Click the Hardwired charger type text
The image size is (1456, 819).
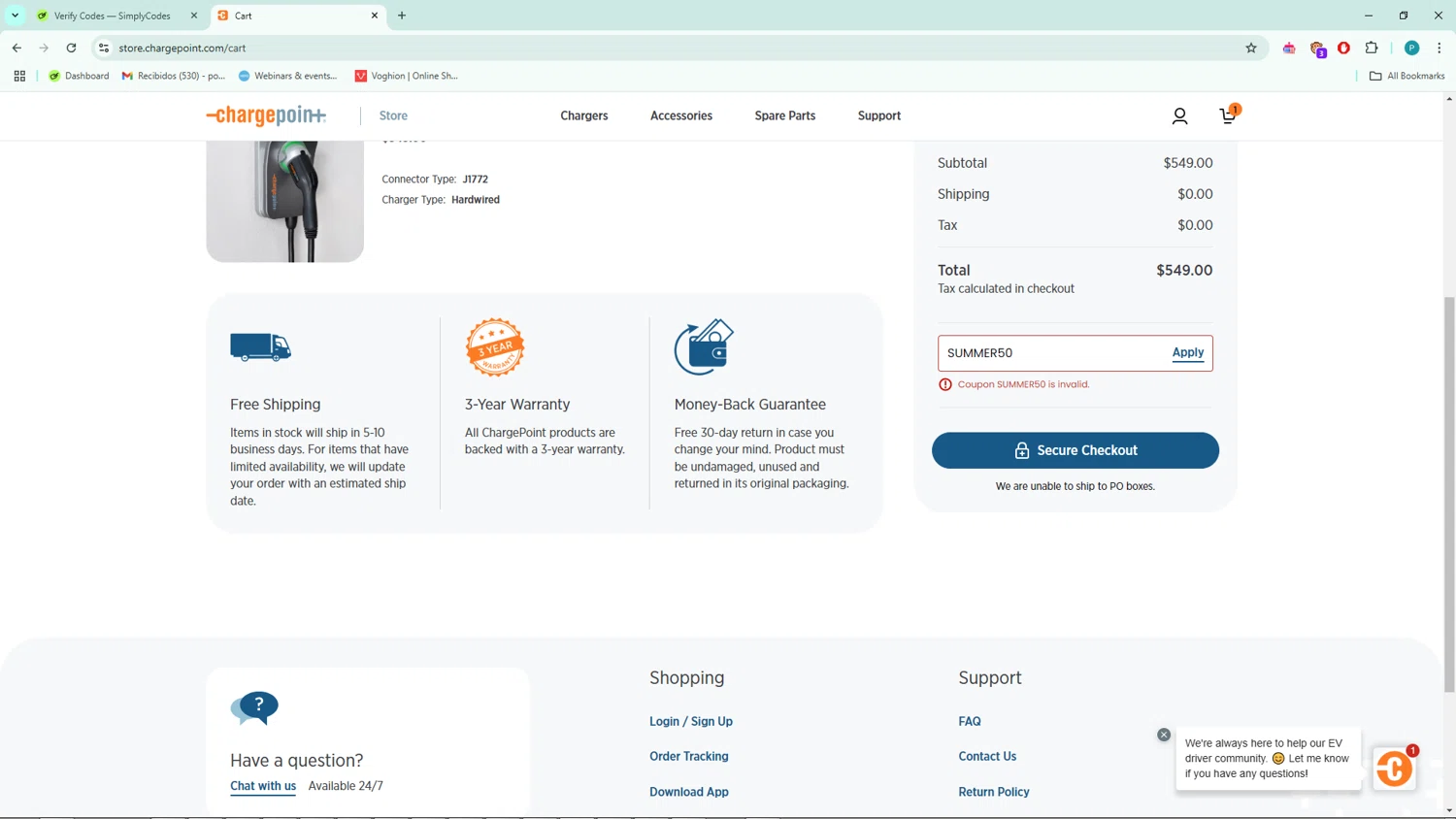coord(476,200)
